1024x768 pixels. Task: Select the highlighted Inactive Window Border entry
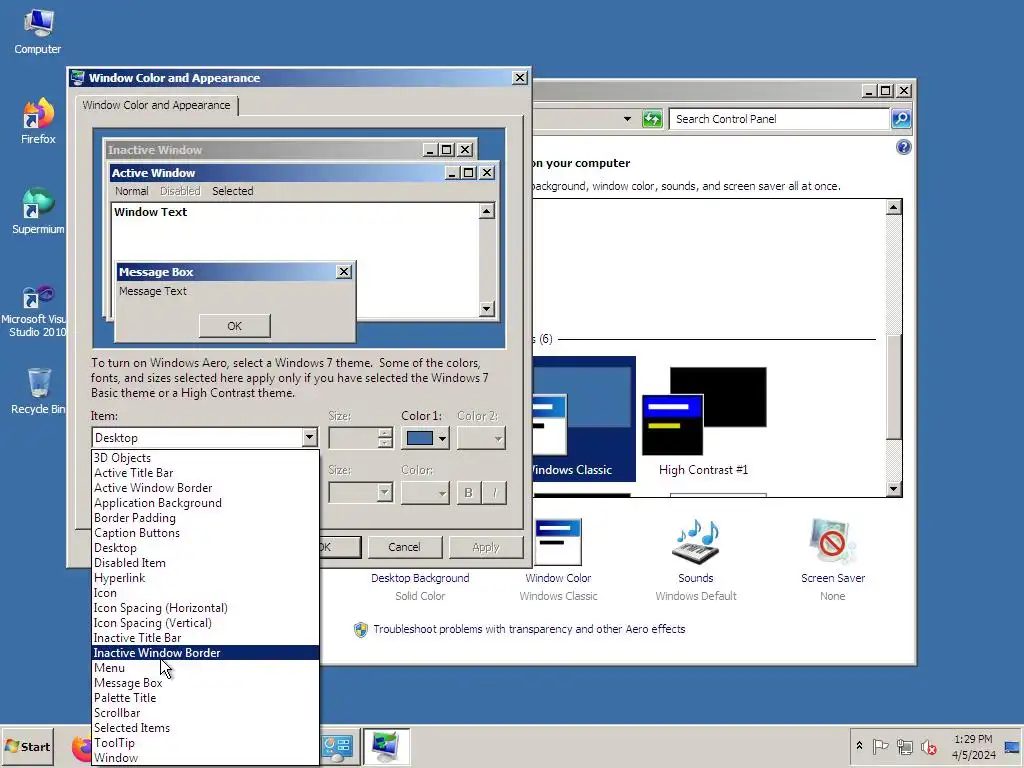click(206, 653)
